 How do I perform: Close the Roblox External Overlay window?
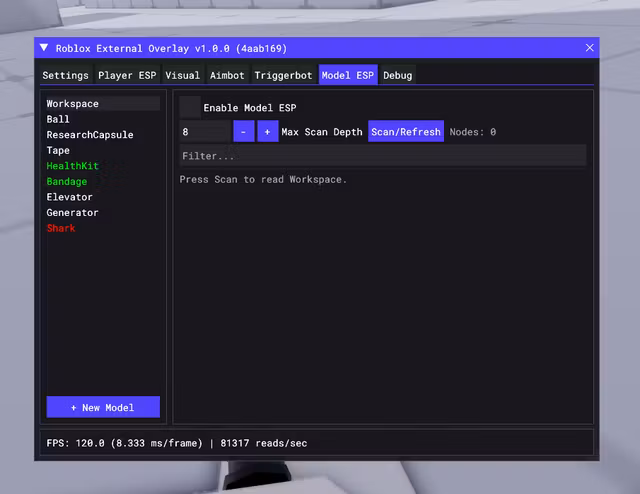(x=589, y=48)
